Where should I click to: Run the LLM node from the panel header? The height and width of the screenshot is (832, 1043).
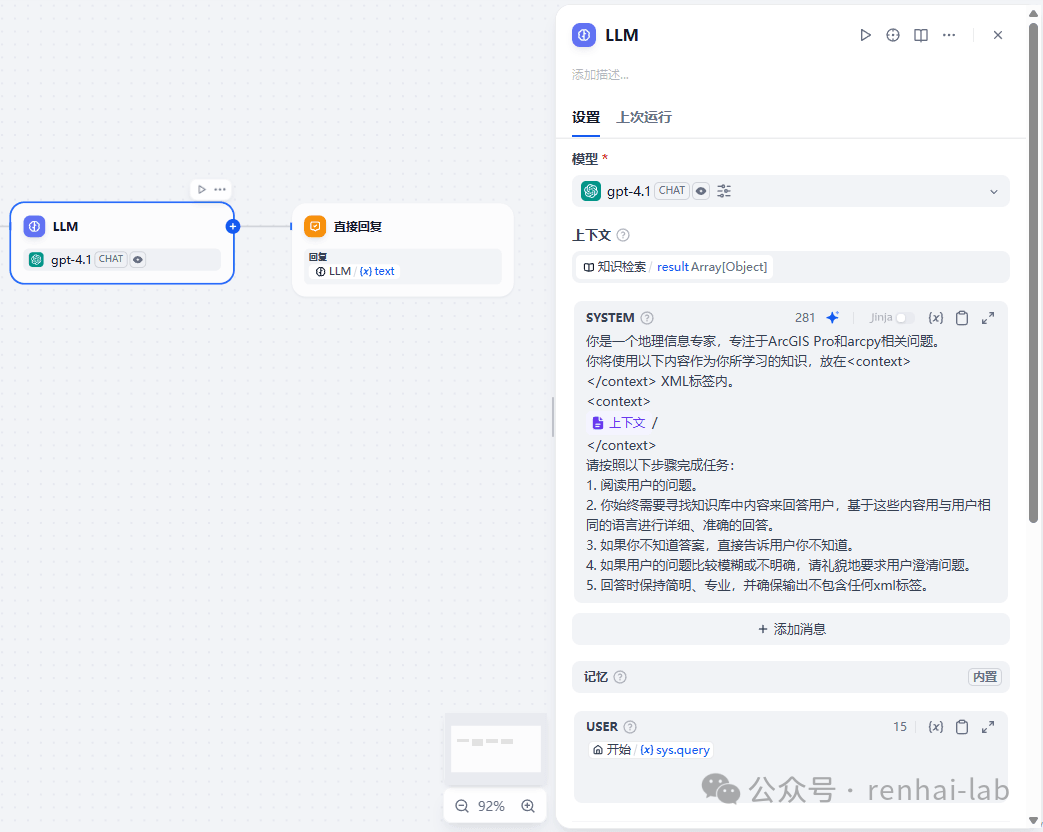point(865,35)
